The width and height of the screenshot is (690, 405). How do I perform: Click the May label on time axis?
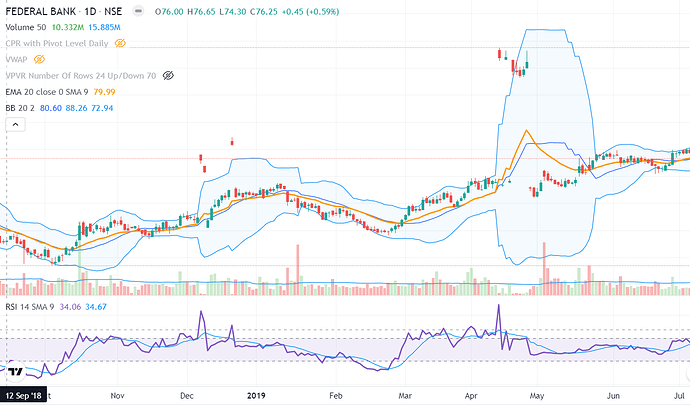(x=537, y=396)
